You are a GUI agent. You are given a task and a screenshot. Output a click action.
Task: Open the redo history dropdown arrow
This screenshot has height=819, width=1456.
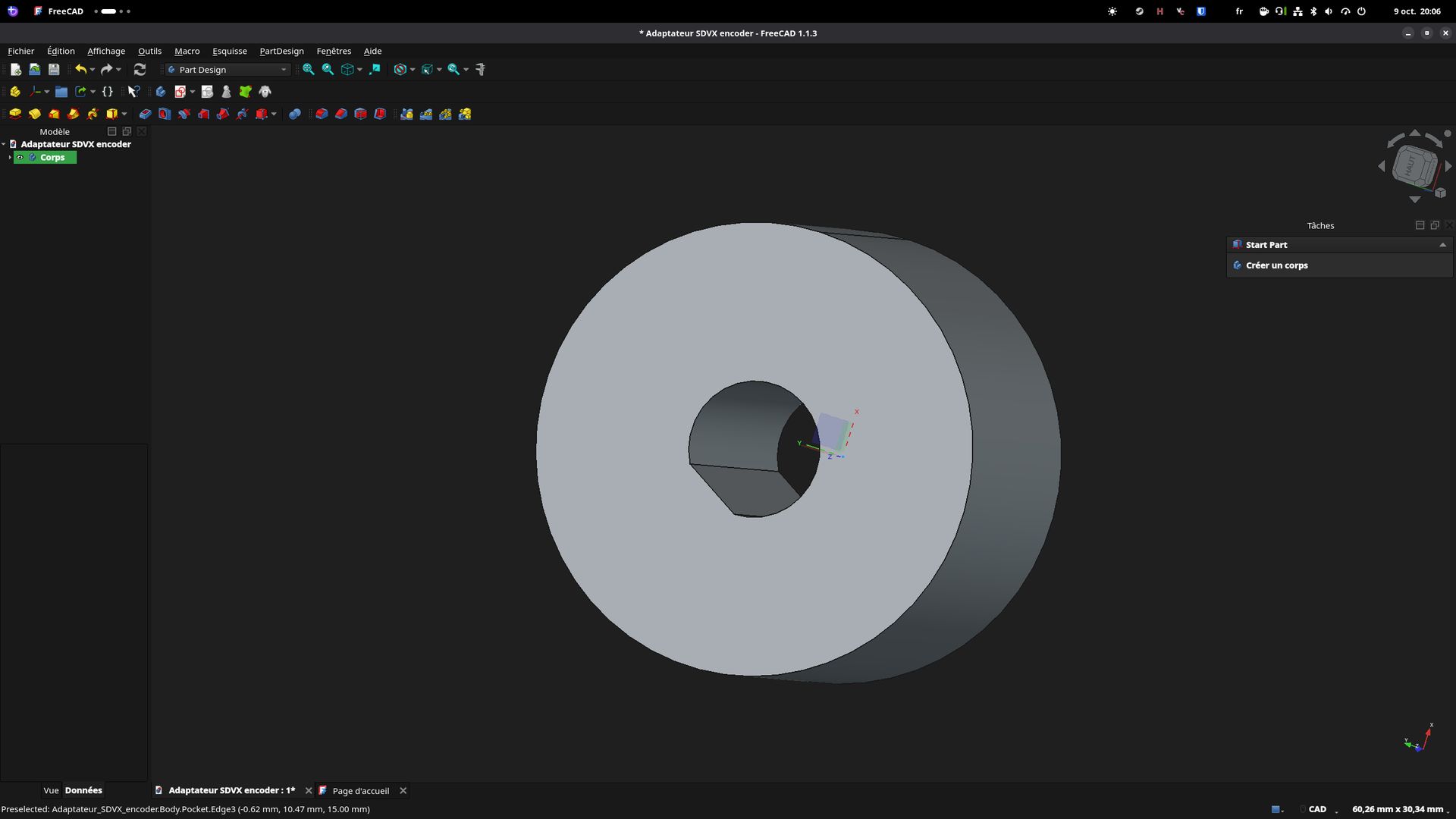tap(118, 69)
